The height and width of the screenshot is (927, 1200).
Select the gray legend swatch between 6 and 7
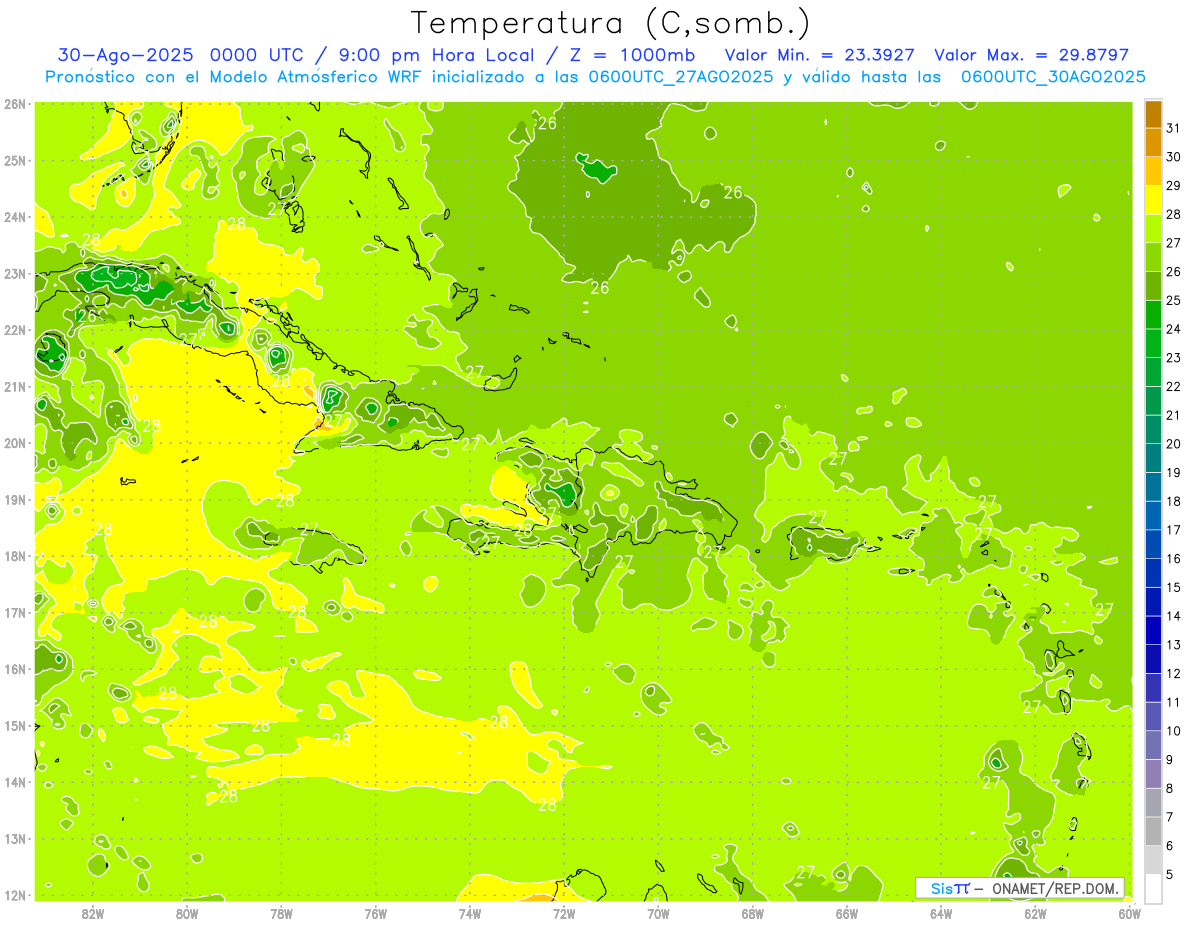[x=1153, y=831]
